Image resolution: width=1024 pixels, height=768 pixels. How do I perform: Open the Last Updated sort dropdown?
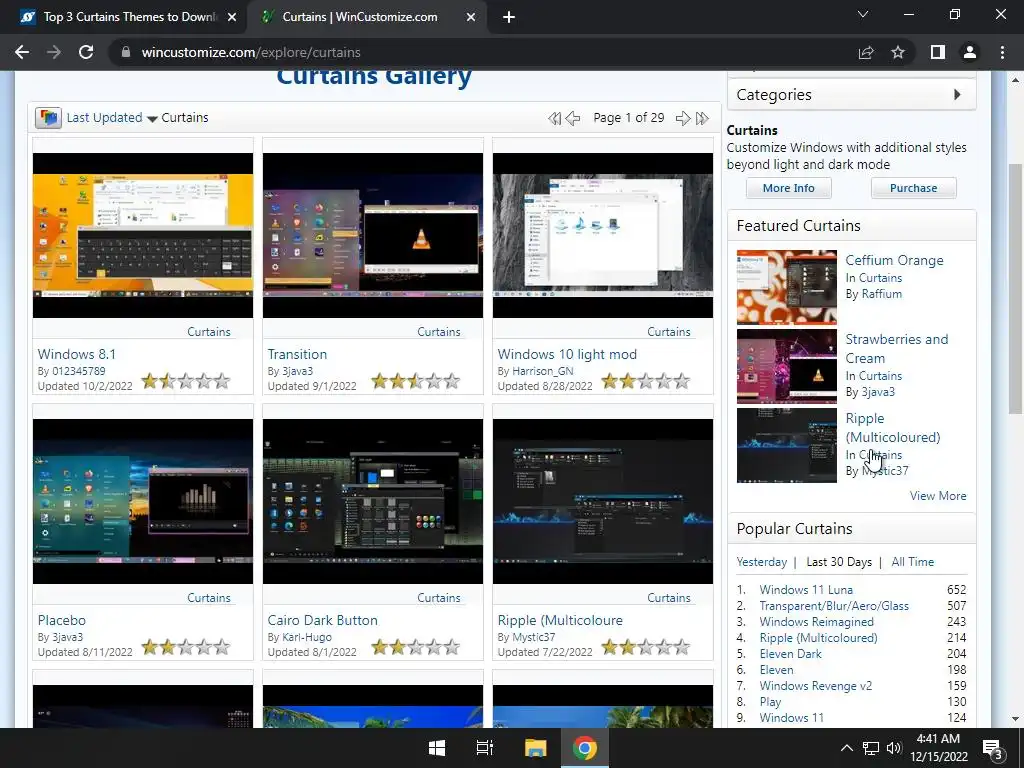click(112, 118)
